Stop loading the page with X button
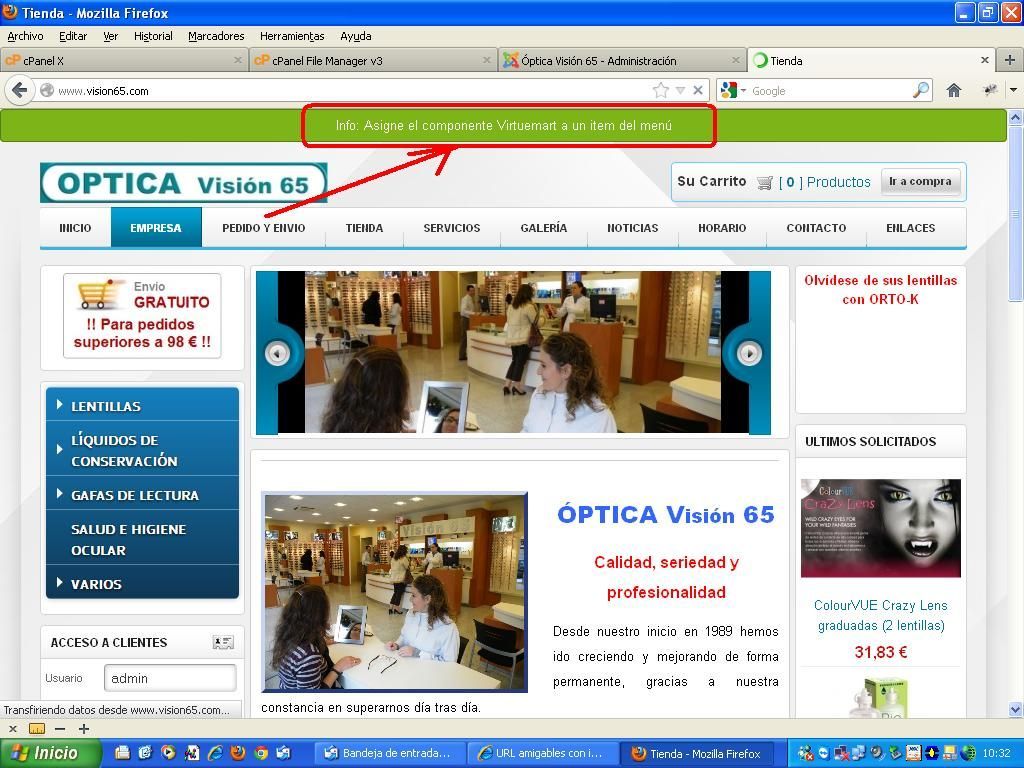This screenshot has width=1024, height=768. tap(698, 90)
